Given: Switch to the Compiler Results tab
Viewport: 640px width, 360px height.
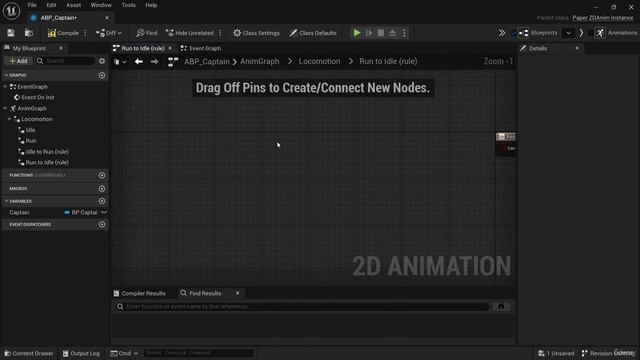Looking at the screenshot, I should click(x=139, y=293).
